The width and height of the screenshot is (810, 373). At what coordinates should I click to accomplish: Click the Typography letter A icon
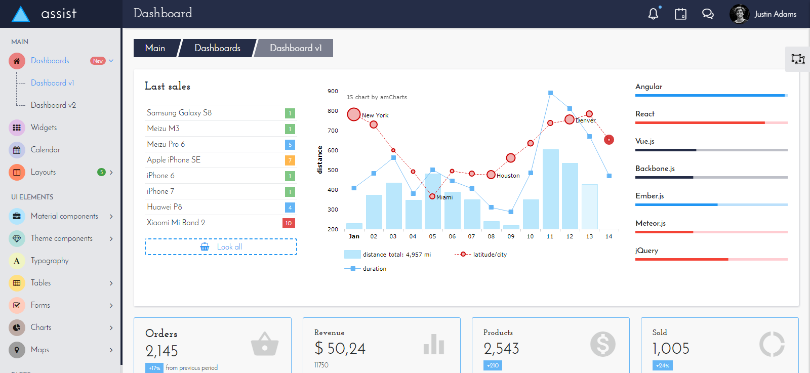click(x=17, y=261)
